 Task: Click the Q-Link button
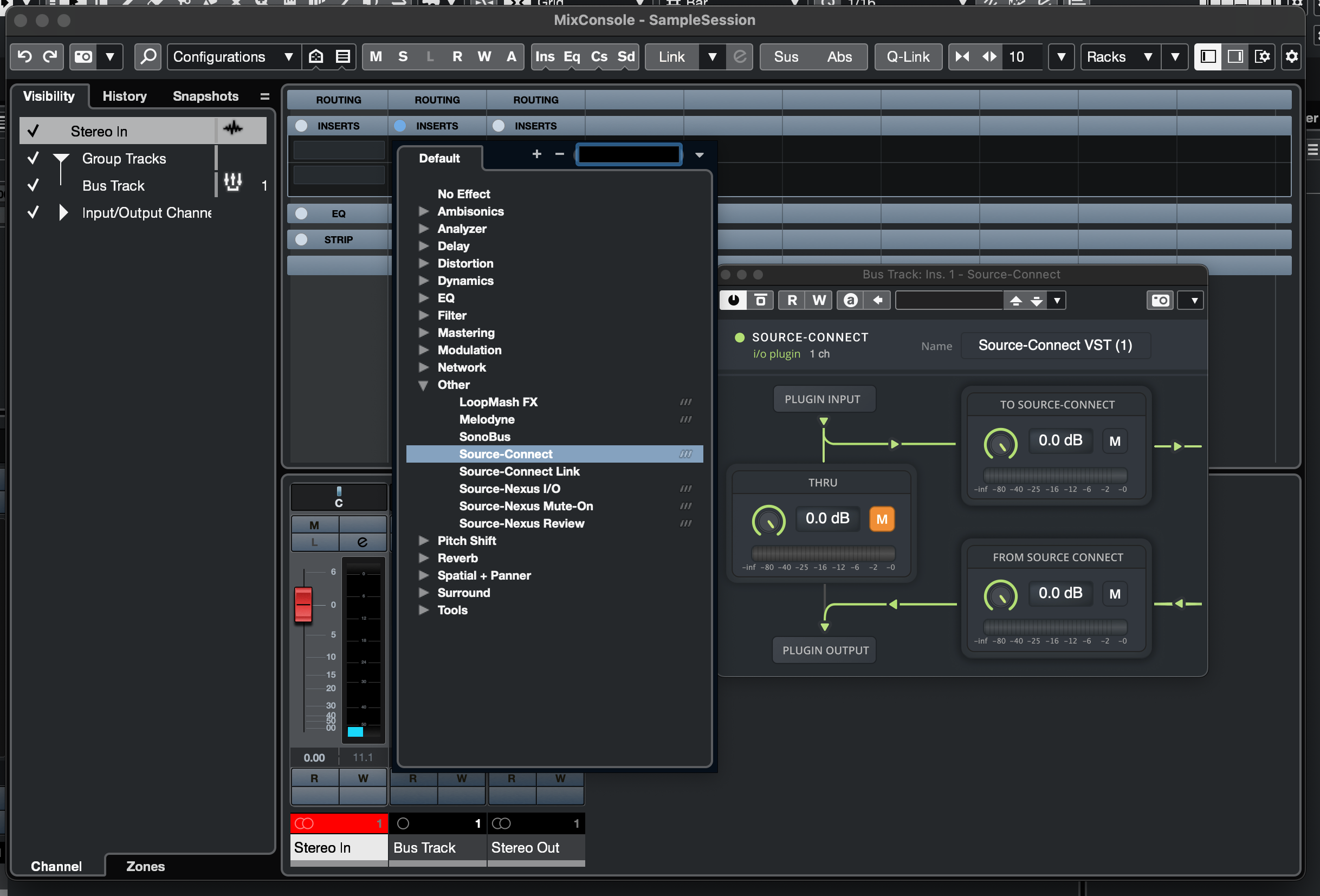pos(908,56)
